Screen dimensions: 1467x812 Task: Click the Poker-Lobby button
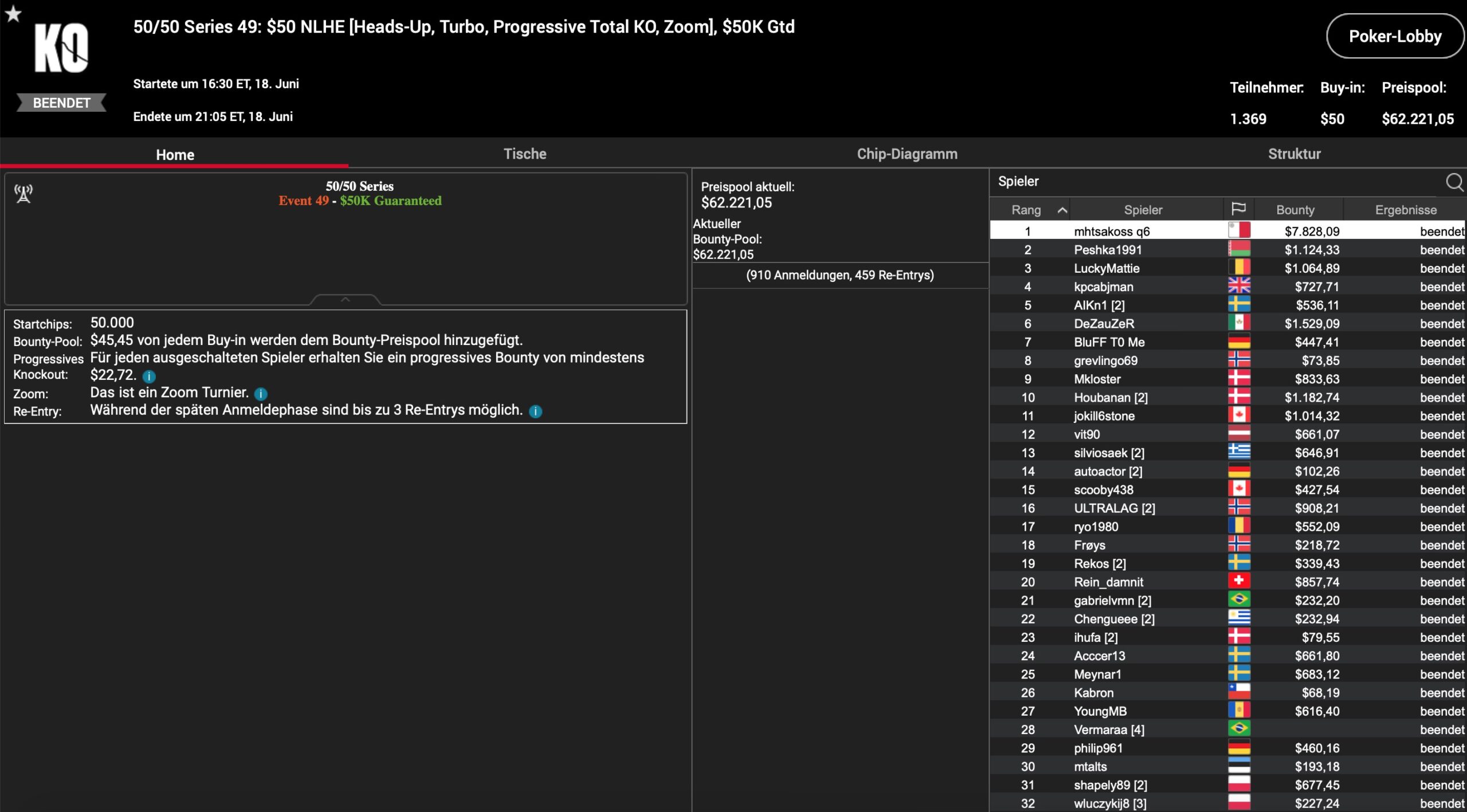coord(1394,36)
